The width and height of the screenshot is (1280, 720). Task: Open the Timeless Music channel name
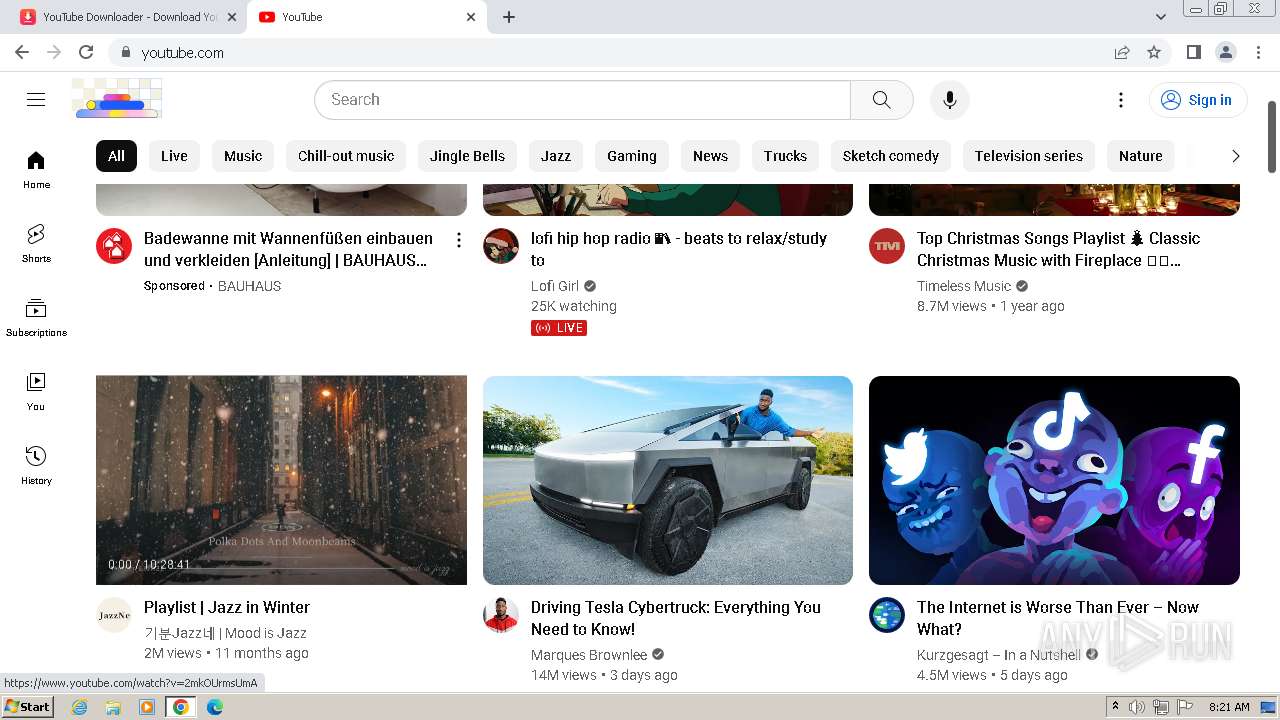[964, 286]
